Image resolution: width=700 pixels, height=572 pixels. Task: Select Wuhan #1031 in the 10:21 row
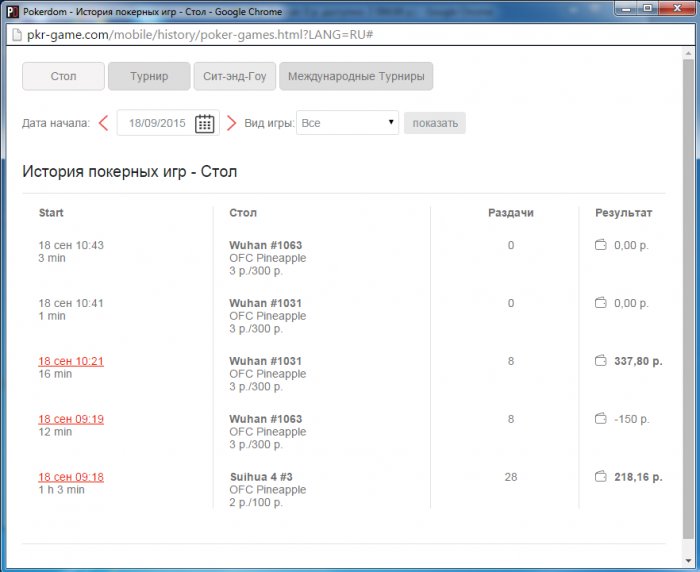coord(266,361)
